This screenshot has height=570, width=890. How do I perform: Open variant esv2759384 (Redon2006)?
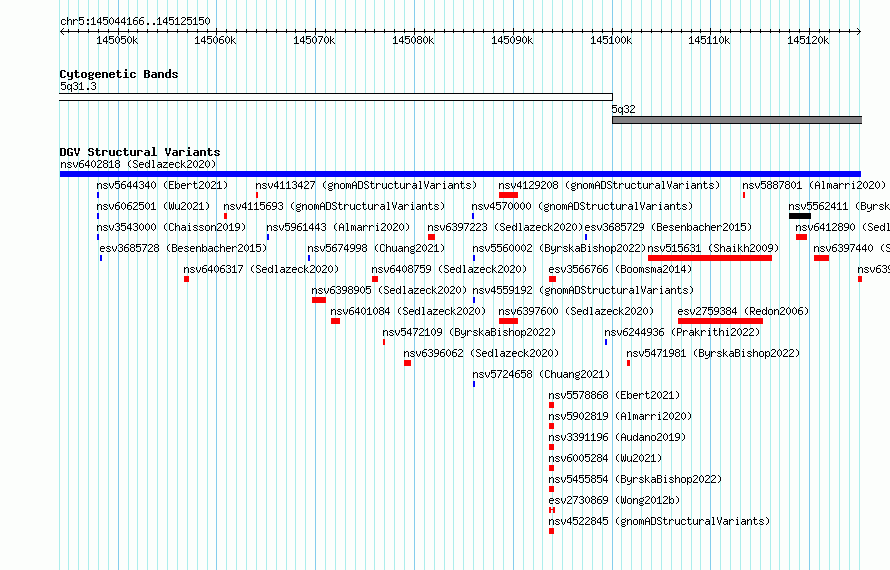click(x=744, y=311)
